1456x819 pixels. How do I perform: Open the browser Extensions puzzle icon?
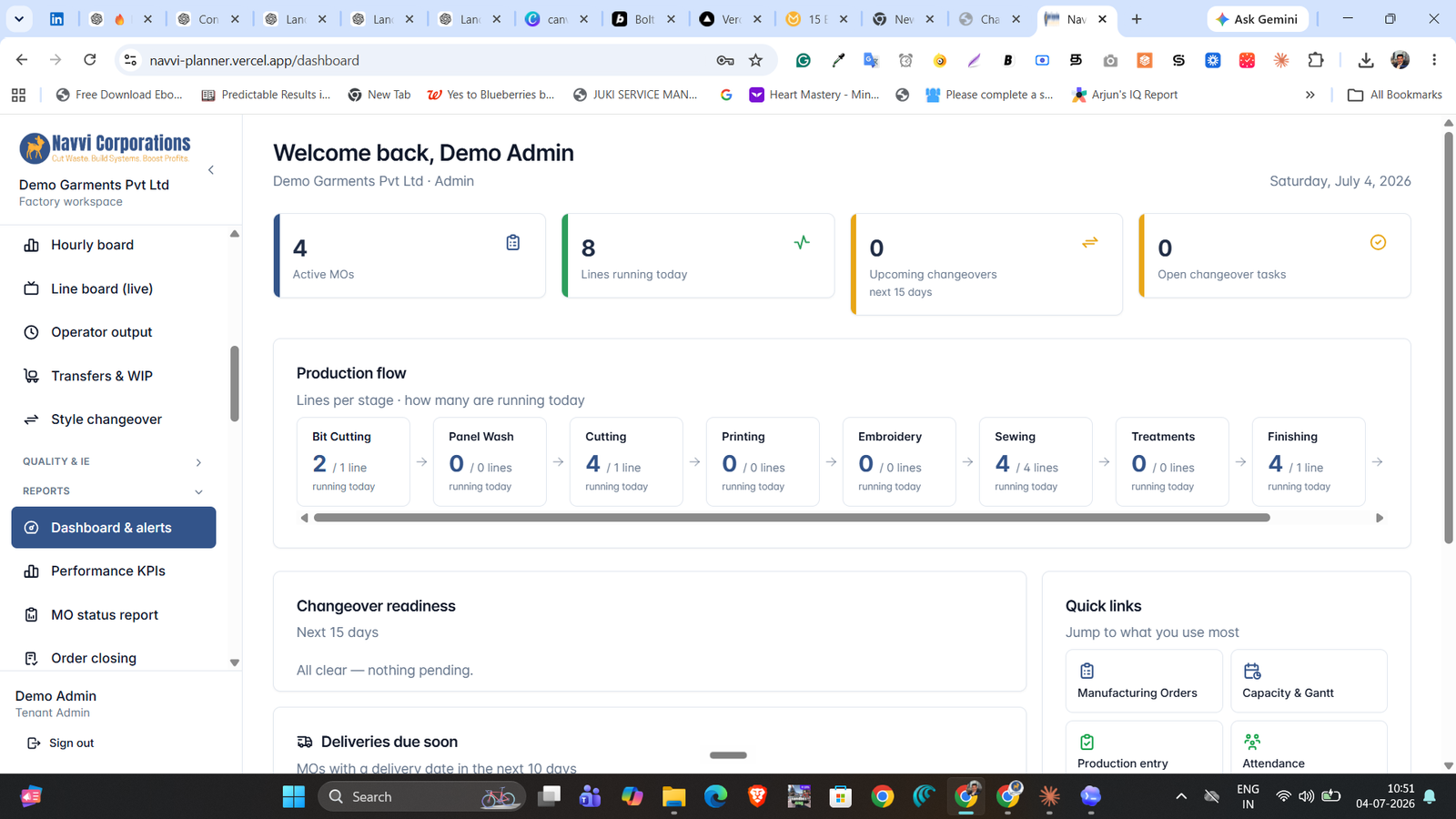point(1316,60)
